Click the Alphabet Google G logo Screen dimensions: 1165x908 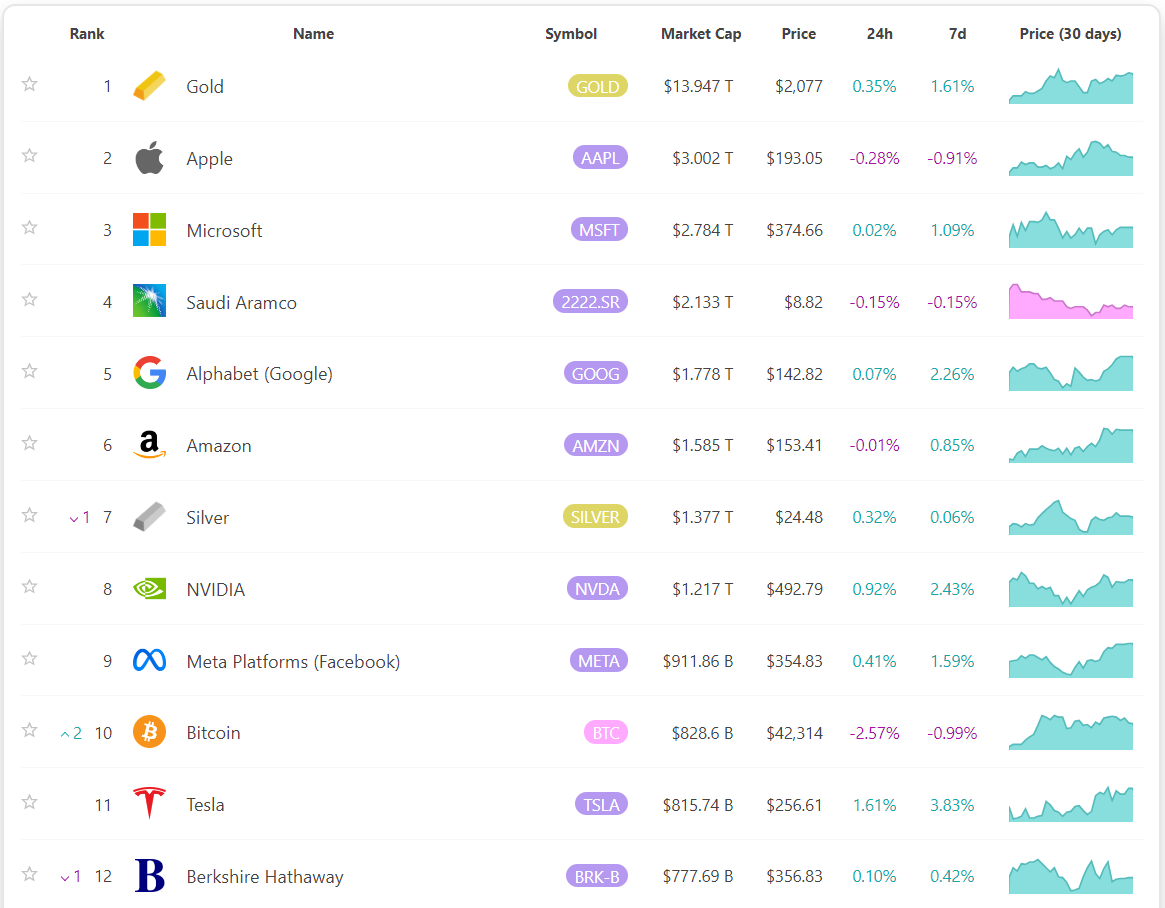click(149, 374)
